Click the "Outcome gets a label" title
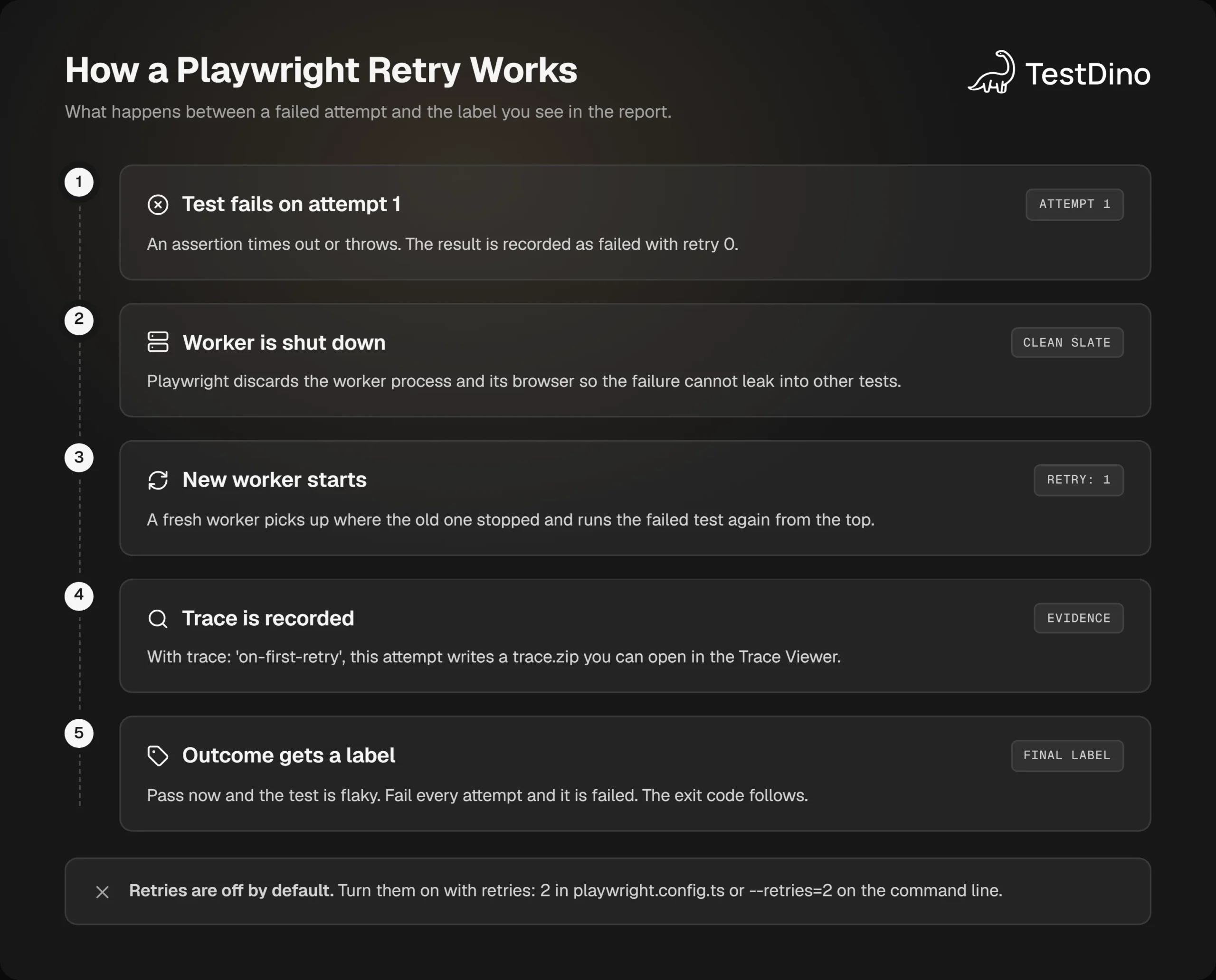The height and width of the screenshot is (980, 1216). [x=289, y=755]
